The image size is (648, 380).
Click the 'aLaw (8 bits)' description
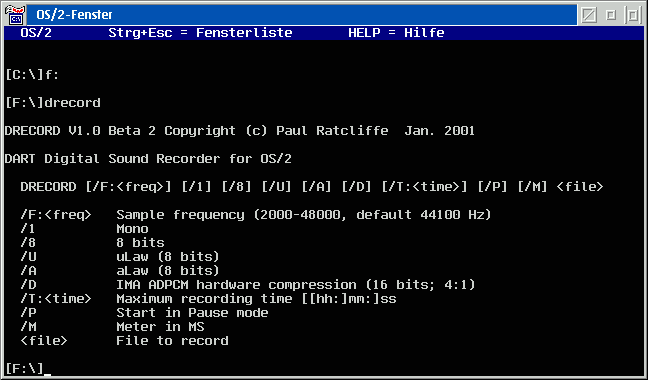pyautogui.click(x=167, y=271)
